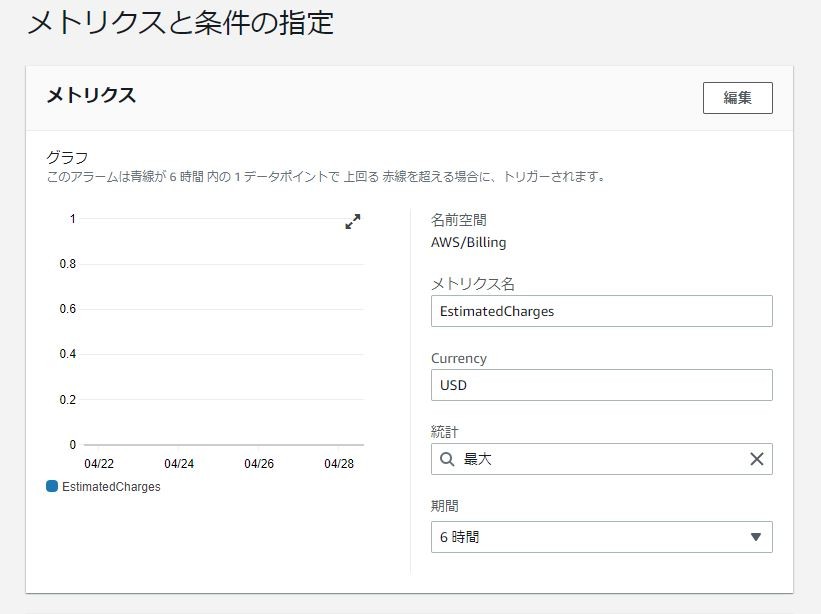The height and width of the screenshot is (614, 821).
Task: Click the 期間 field label
Action: click(x=445, y=506)
